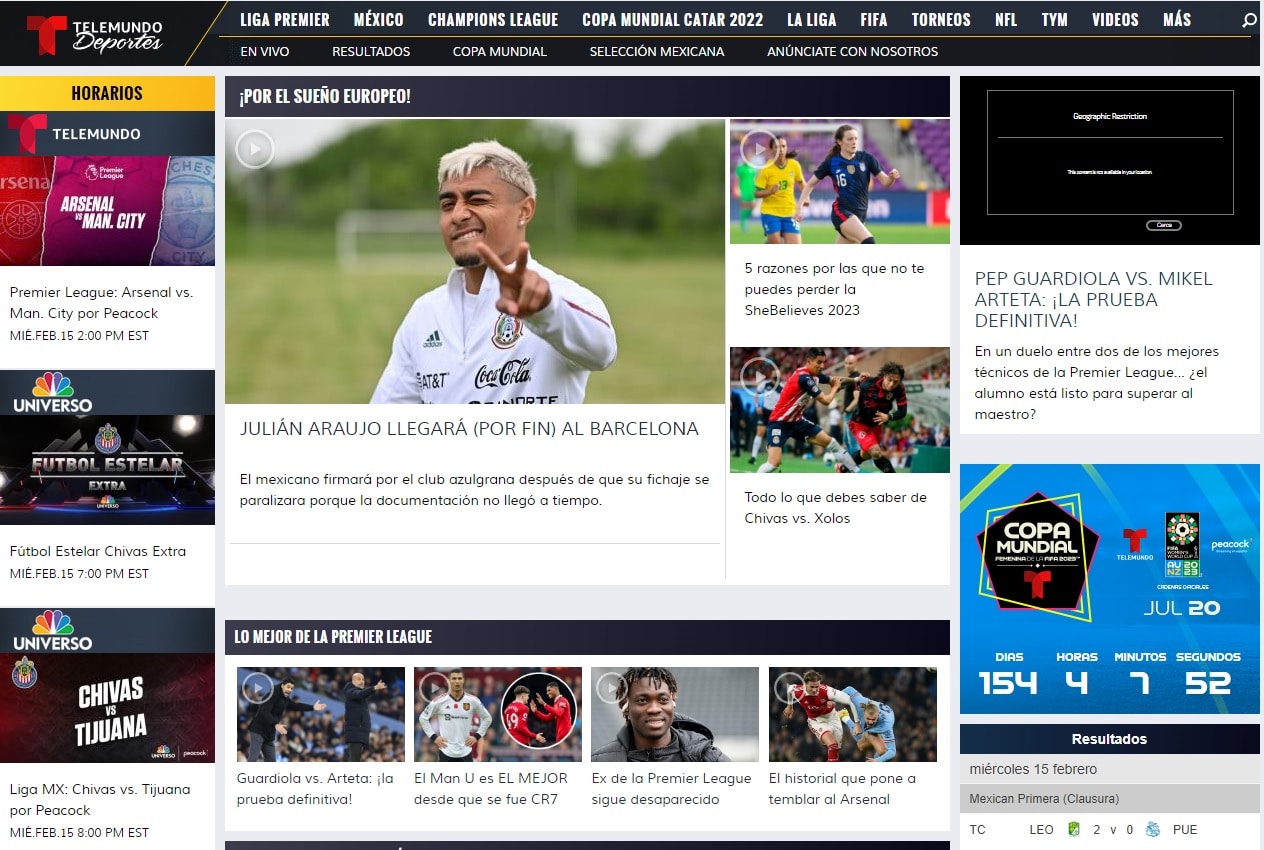The image size is (1264, 850).
Task: Play the Julián Araujo featured video
Action: click(253, 148)
